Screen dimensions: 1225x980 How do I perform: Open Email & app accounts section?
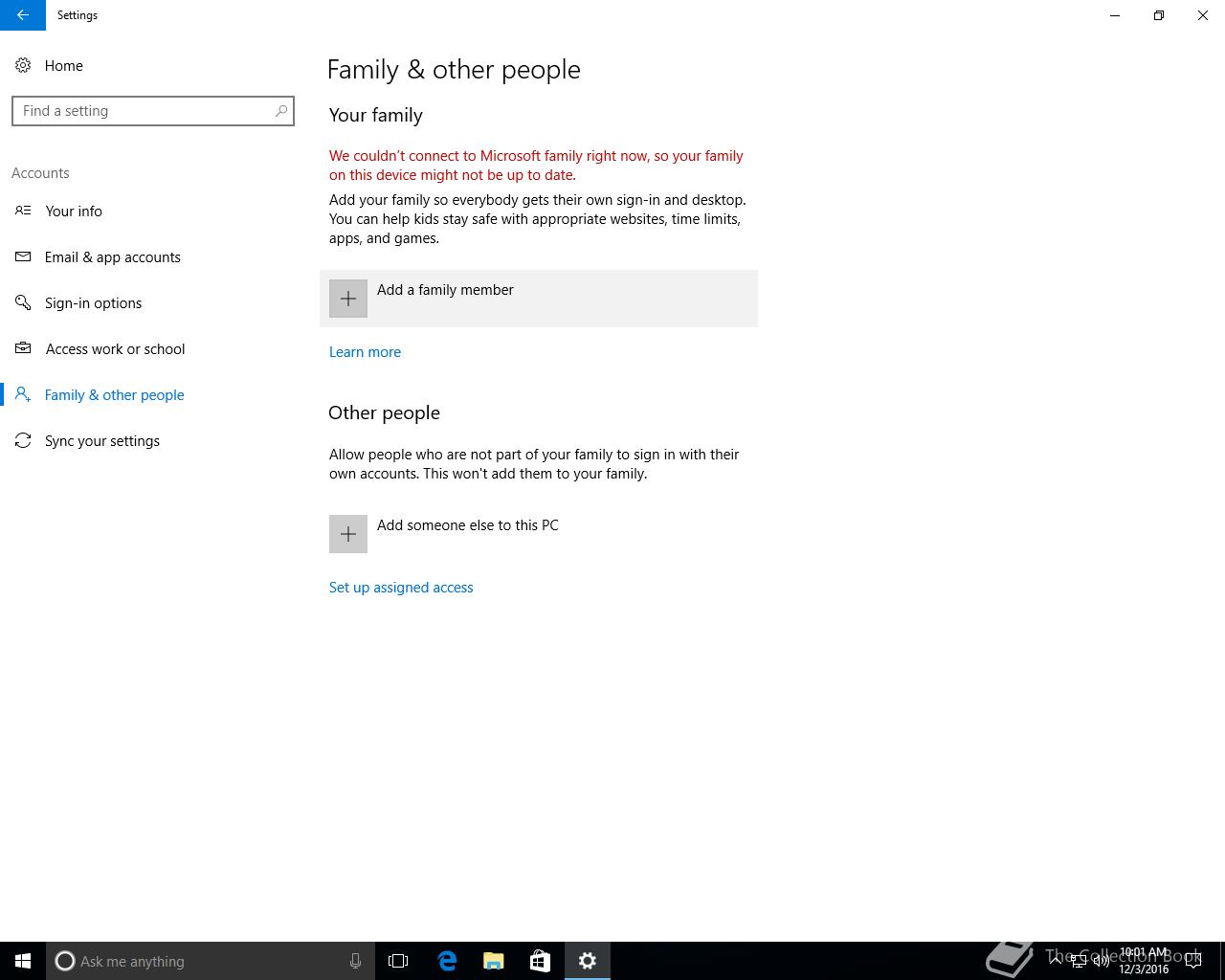[x=153, y=256]
